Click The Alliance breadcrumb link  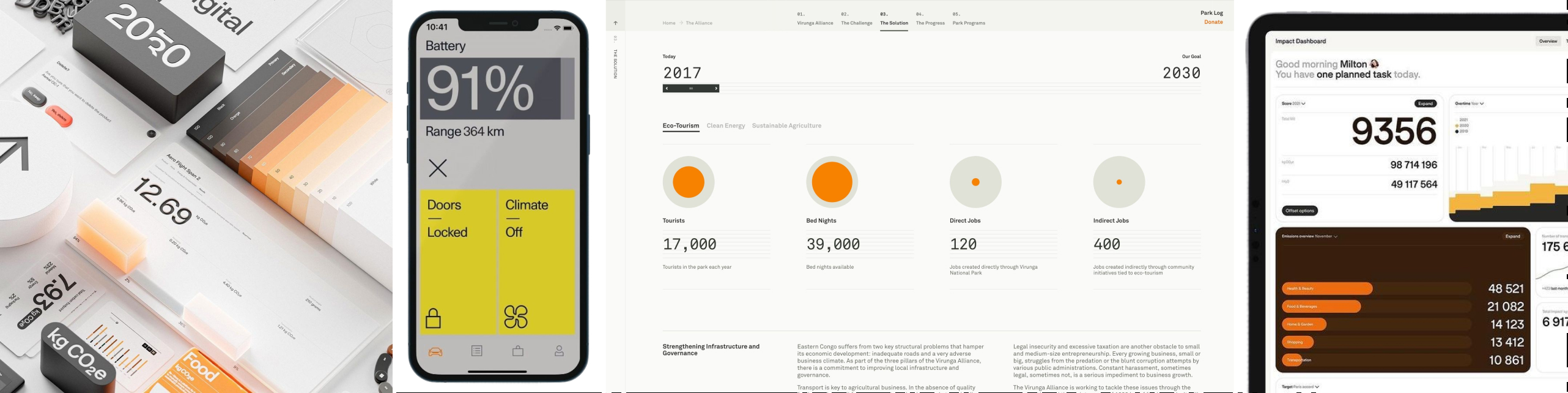[699, 23]
